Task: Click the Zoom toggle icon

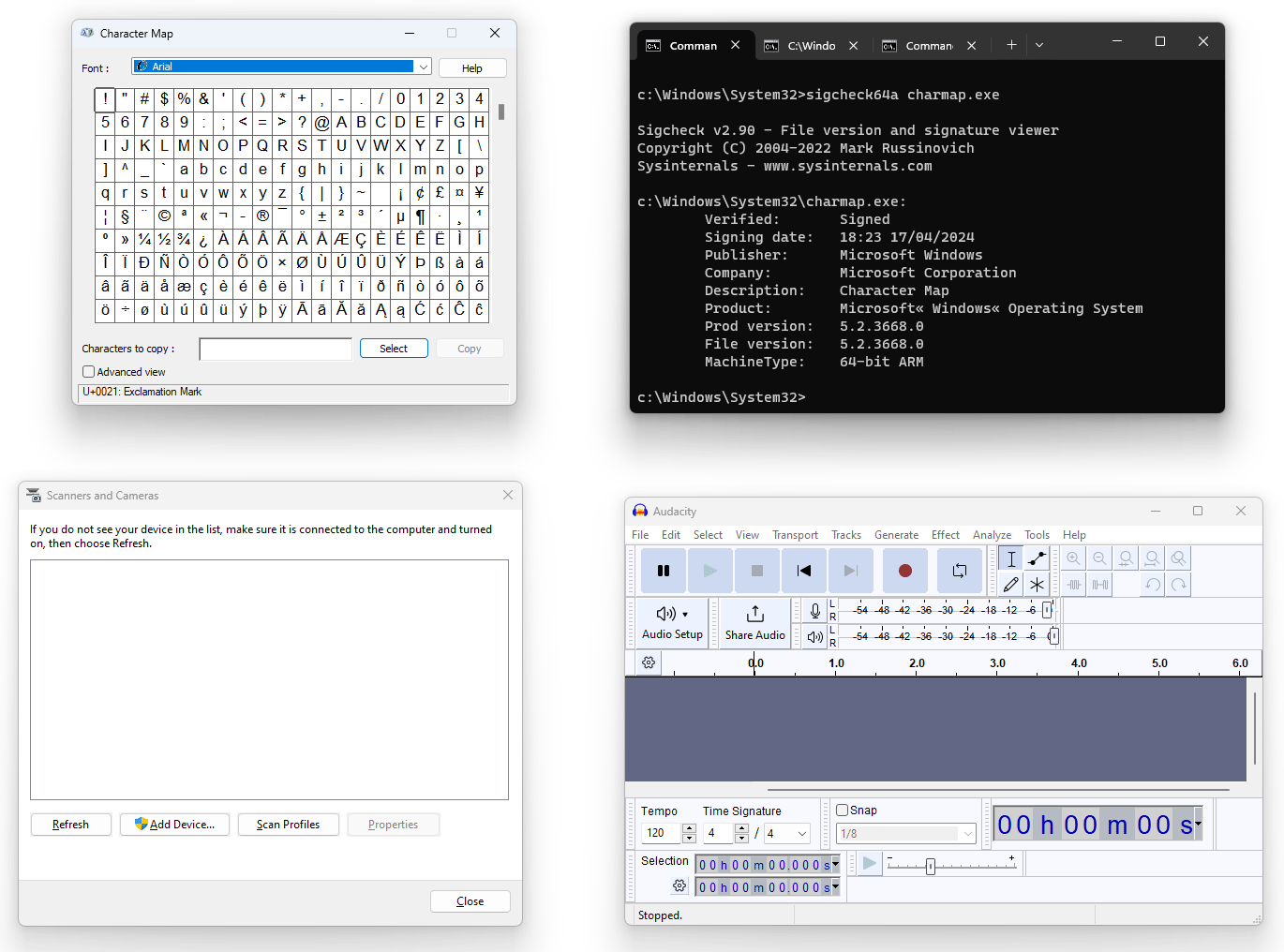Action: 1179,558
